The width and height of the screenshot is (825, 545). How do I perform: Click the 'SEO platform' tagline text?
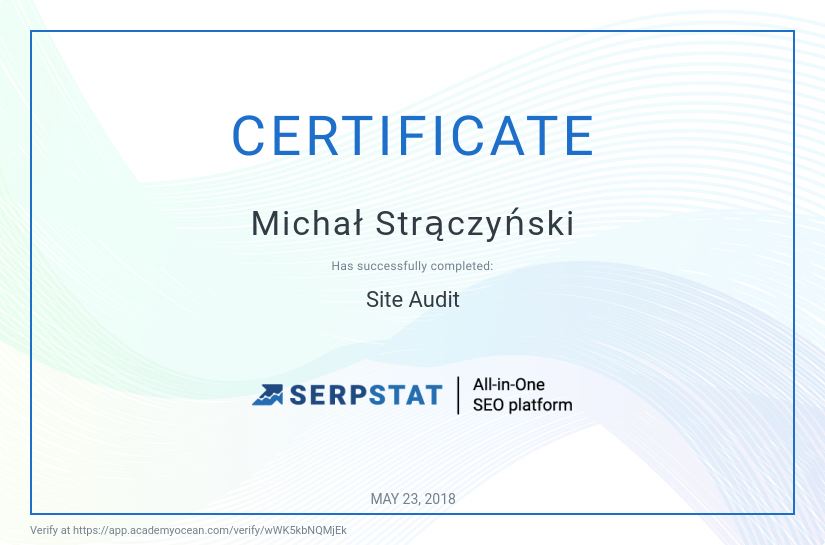(x=522, y=405)
